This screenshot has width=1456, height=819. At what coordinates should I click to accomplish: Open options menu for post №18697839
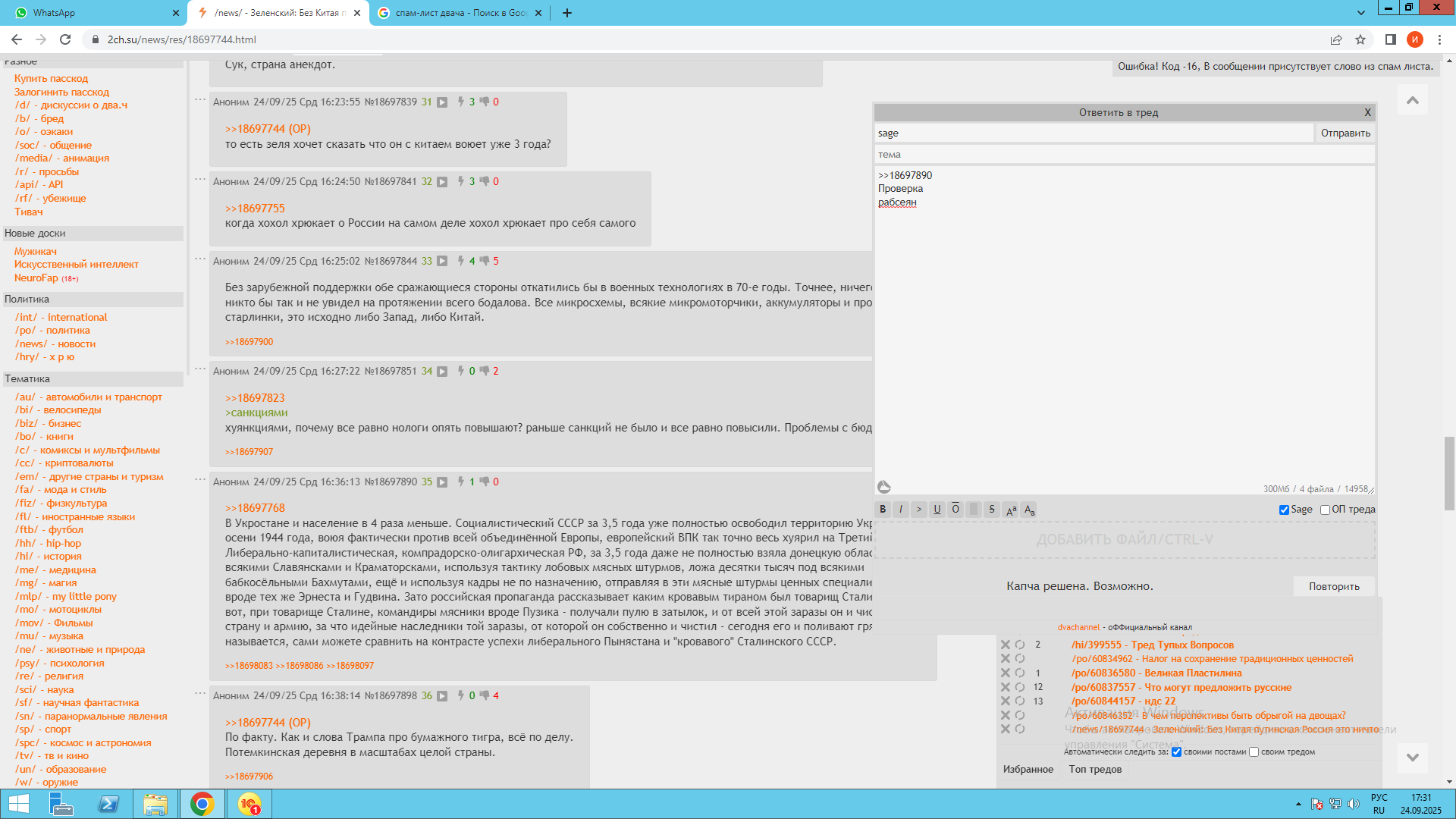(200, 100)
